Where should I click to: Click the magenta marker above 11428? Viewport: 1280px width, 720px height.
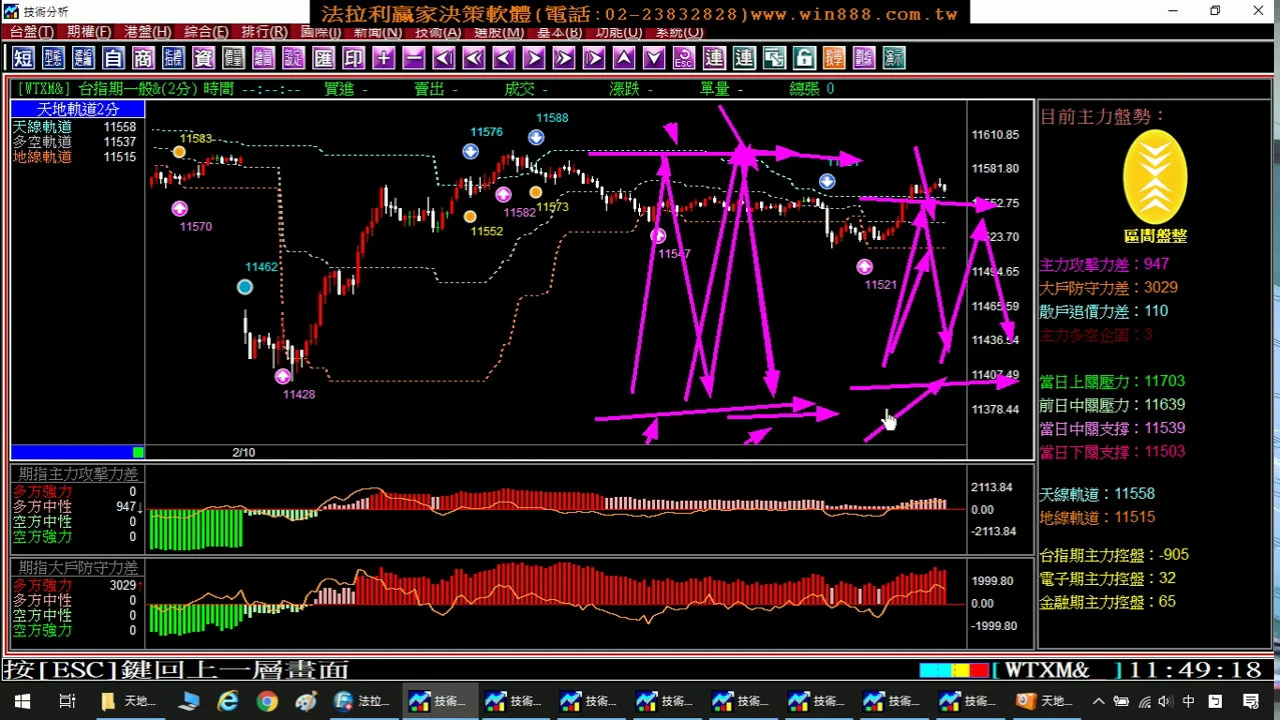tap(283, 376)
